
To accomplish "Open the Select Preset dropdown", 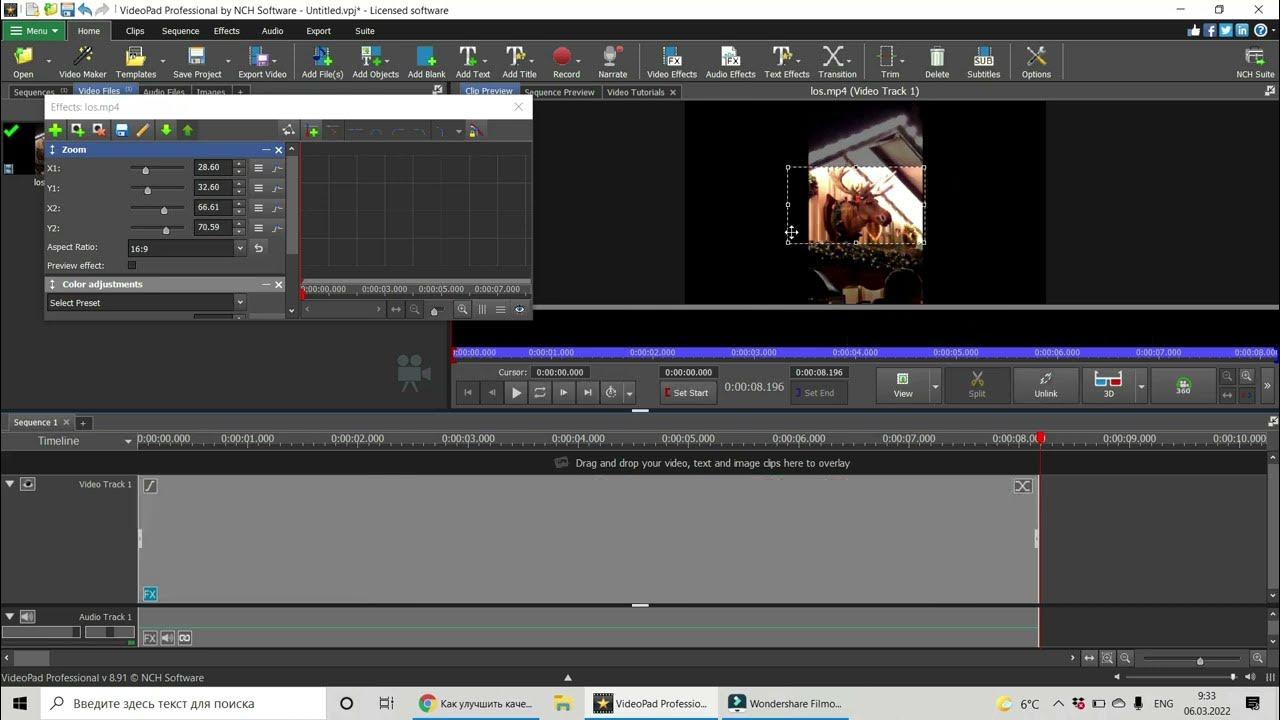I will 146,303.
